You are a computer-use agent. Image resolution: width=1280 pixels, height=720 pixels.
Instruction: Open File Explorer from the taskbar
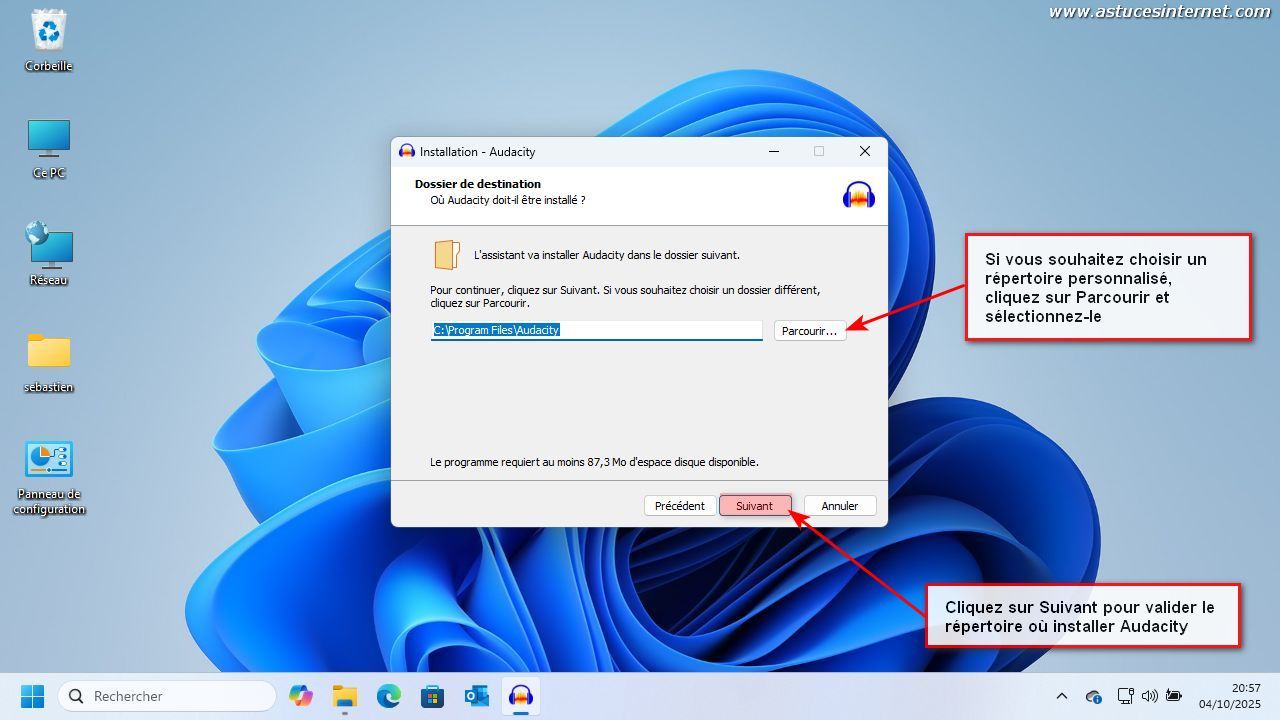[x=344, y=696]
